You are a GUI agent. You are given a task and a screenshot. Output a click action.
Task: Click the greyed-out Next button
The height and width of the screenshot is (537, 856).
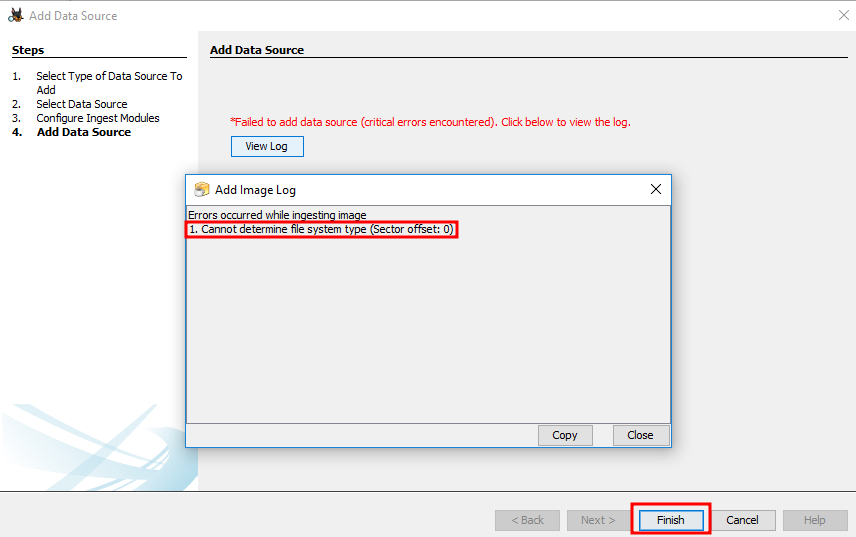coord(598,520)
